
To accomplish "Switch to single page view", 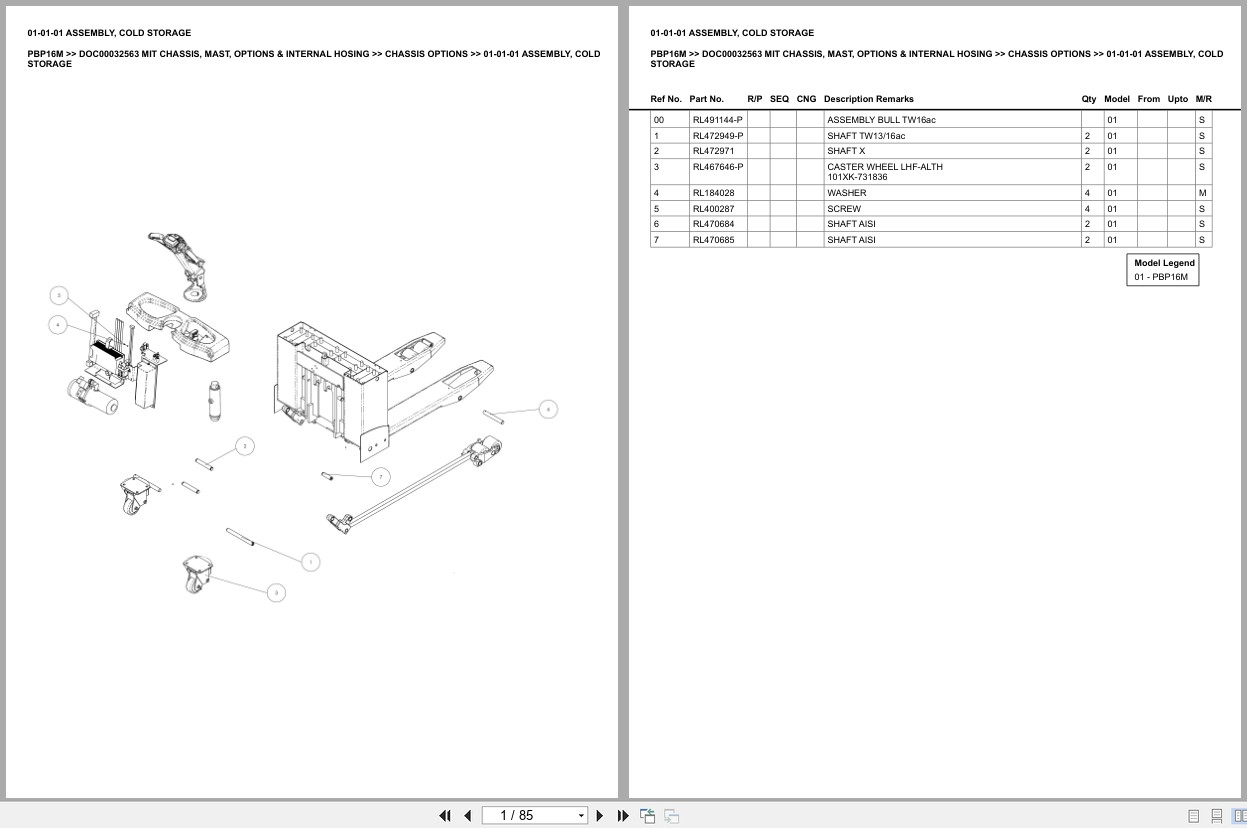I will coord(1193,816).
